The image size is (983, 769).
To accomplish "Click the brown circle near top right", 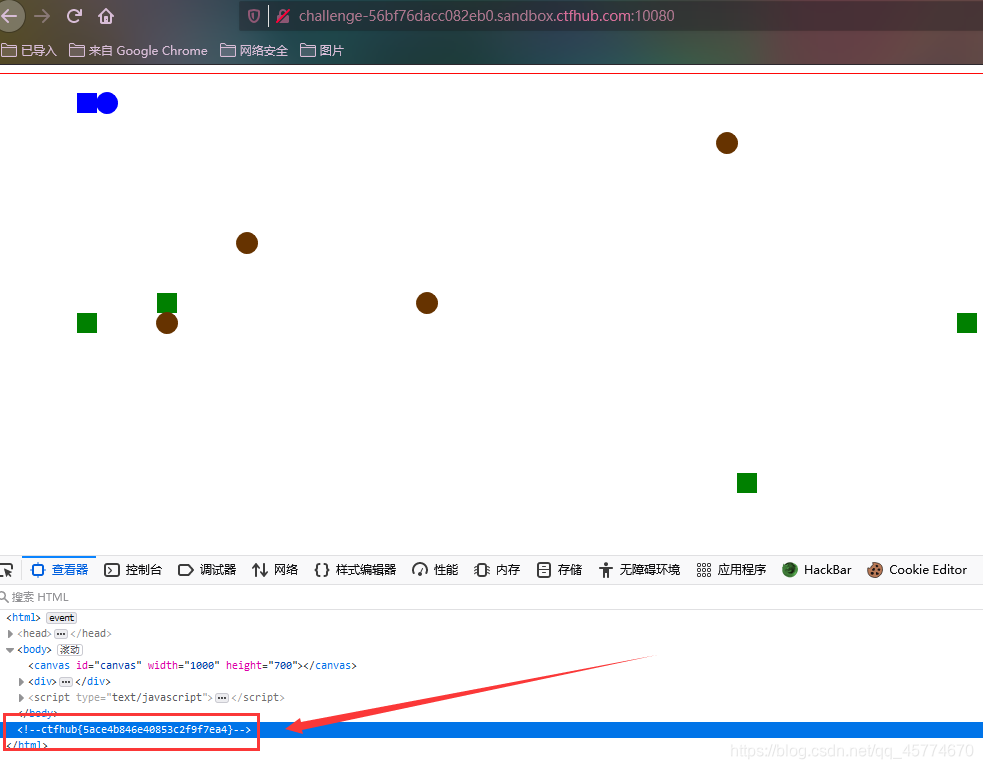I will tap(727, 143).
